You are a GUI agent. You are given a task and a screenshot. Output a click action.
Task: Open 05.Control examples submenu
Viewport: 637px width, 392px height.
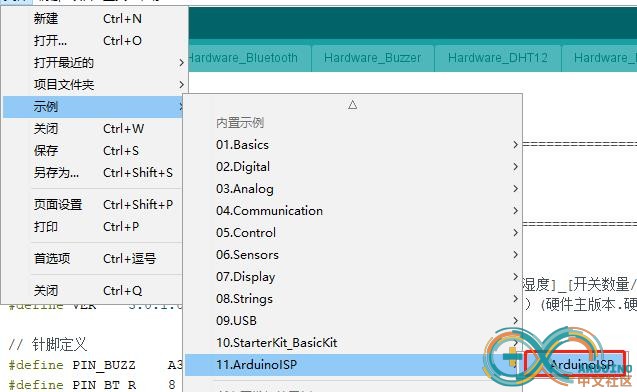pyautogui.click(x=353, y=232)
